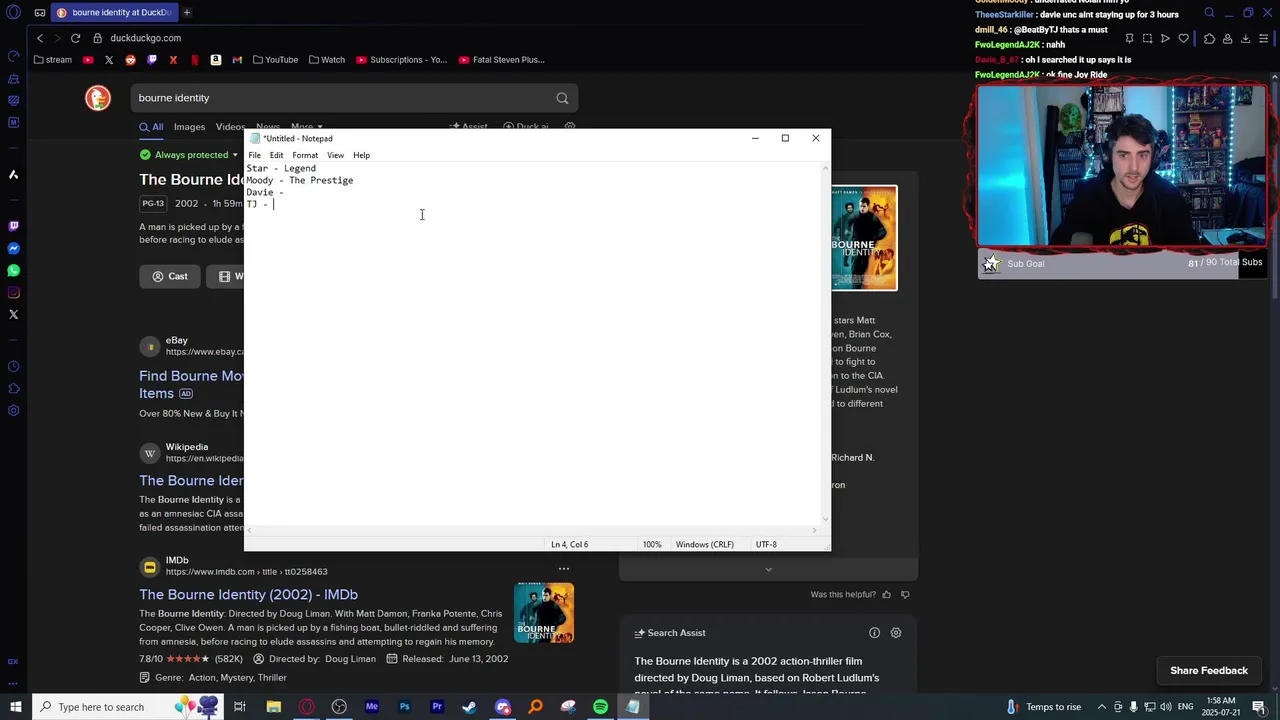
Task: Open the Twitch bookmark
Action: [x=152, y=60]
